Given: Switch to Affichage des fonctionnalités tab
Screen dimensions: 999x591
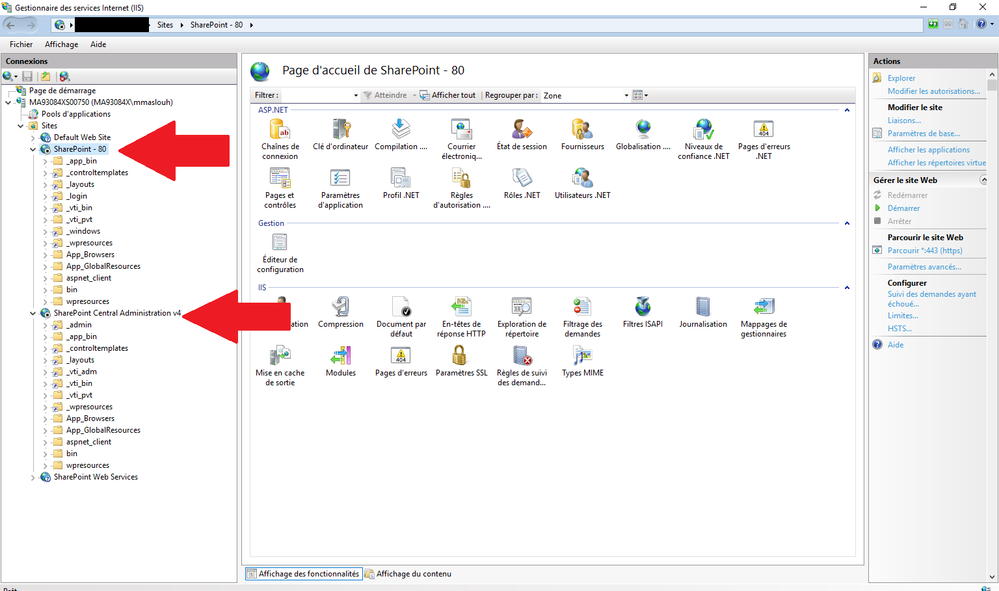Looking at the screenshot, I should pos(304,574).
